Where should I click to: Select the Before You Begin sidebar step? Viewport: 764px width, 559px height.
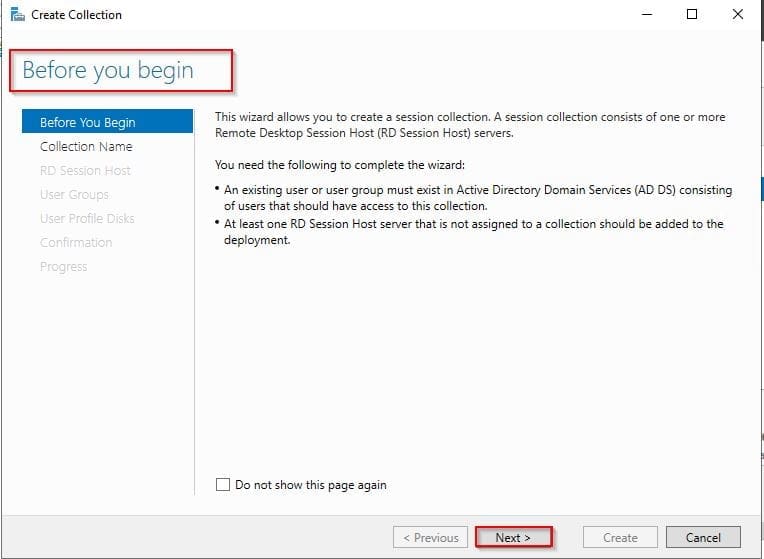(87, 123)
